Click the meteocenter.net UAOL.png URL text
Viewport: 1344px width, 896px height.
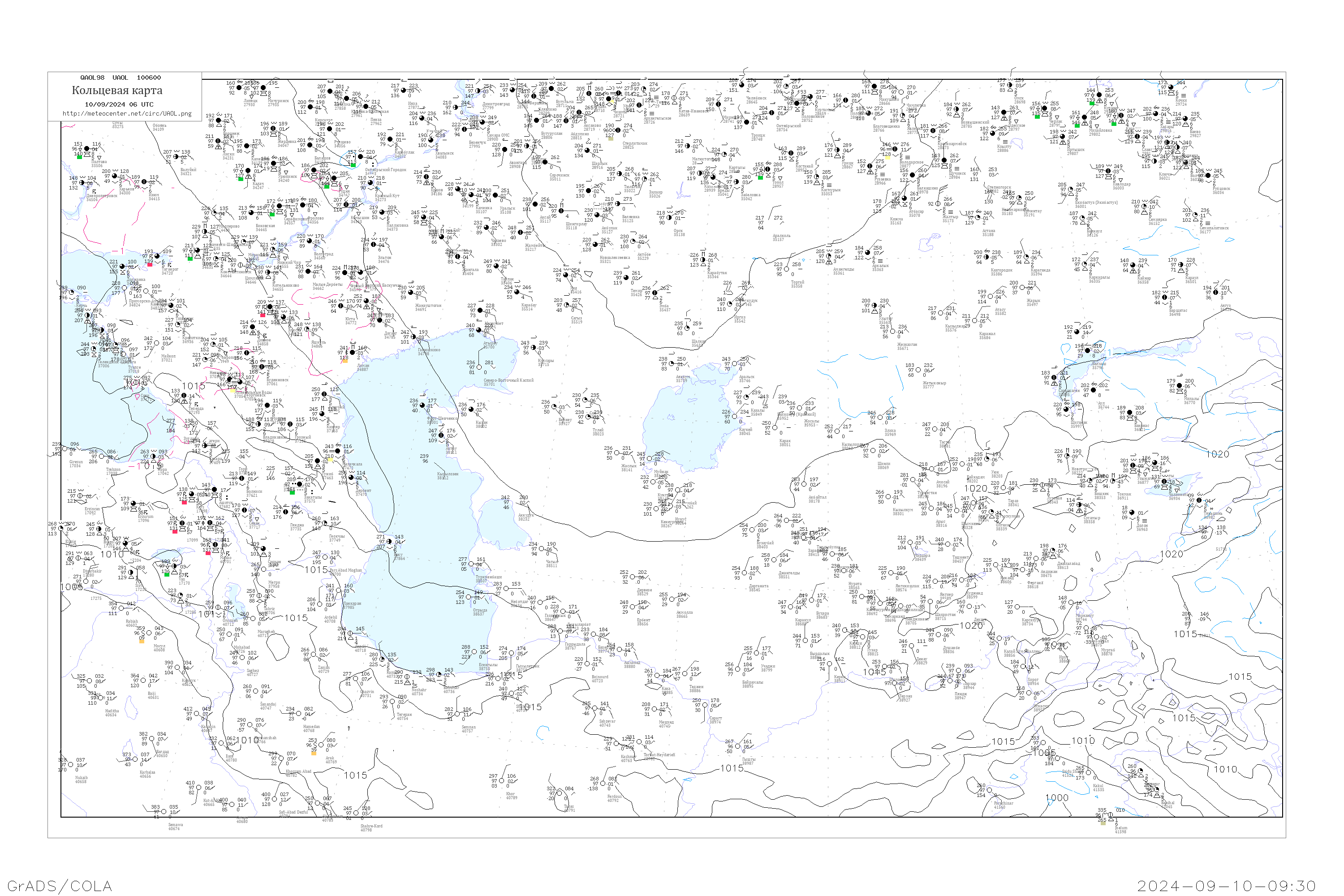tap(127, 114)
